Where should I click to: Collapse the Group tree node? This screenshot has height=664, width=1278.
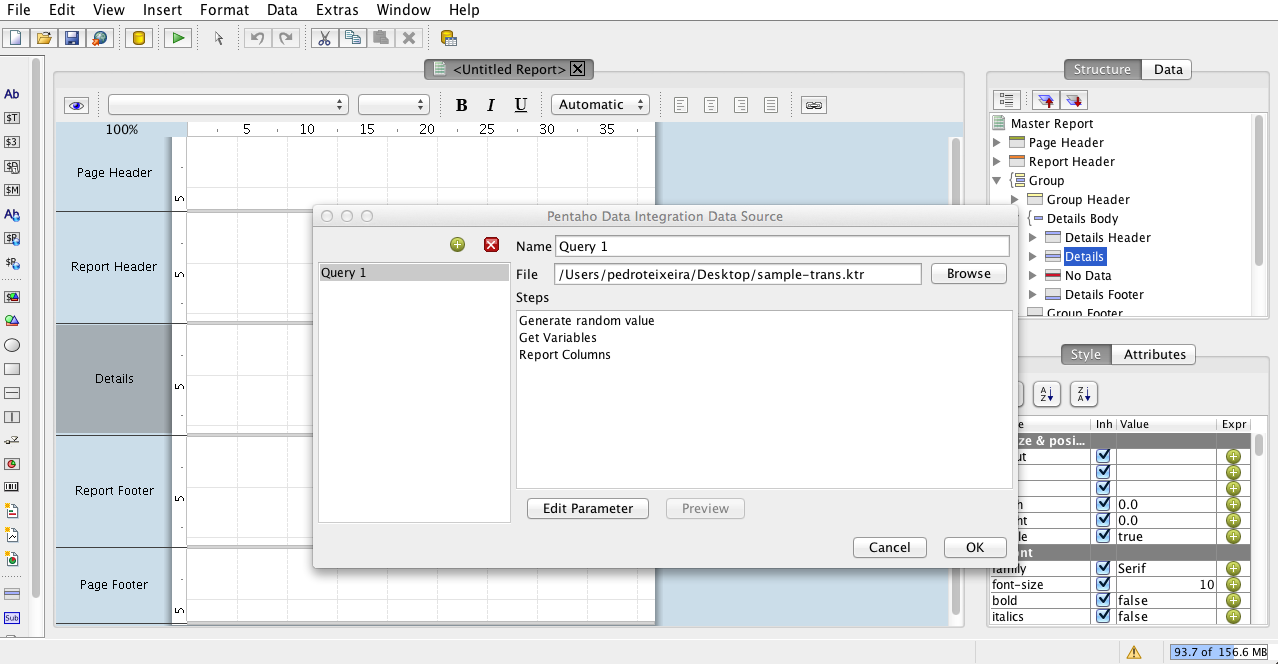point(997,181)
